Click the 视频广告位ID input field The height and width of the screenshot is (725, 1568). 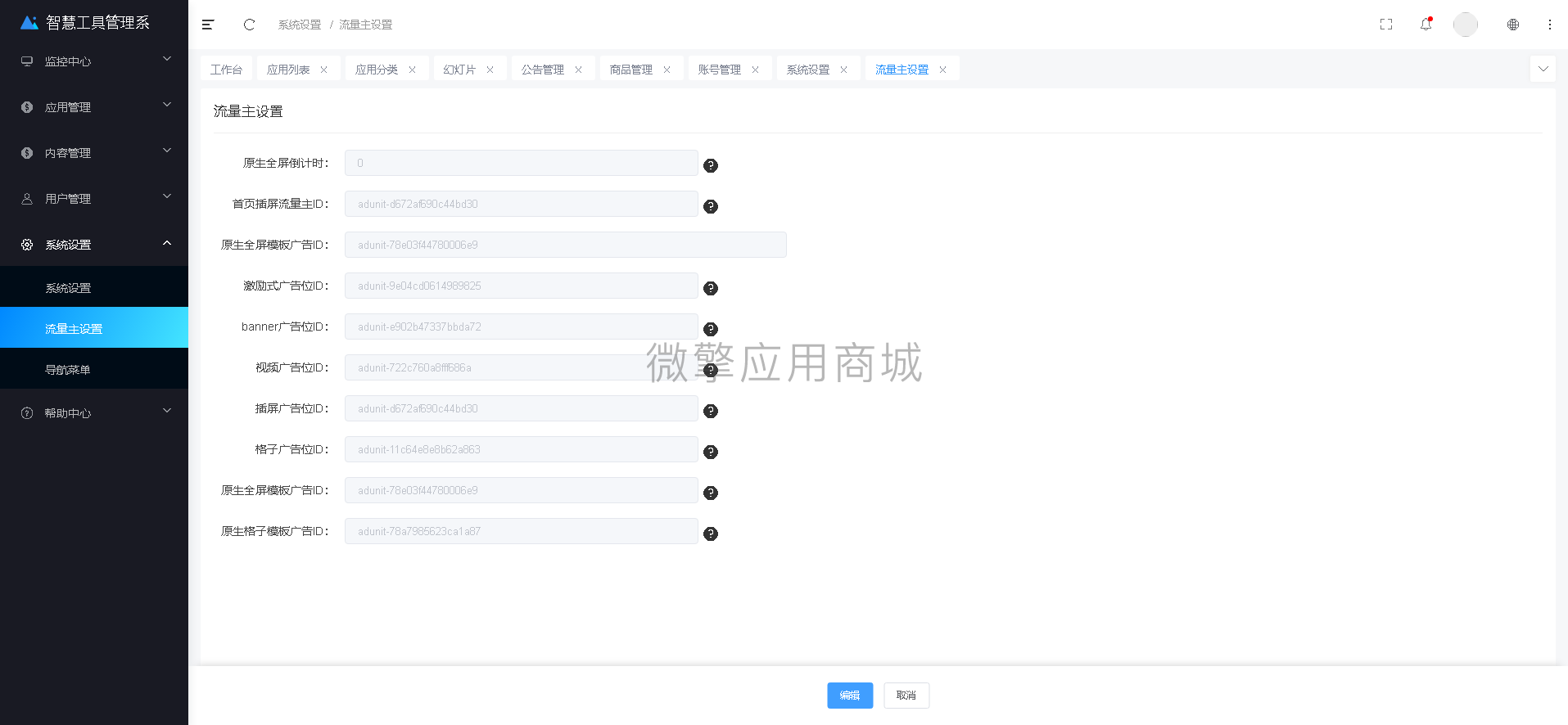pos(522,367)
